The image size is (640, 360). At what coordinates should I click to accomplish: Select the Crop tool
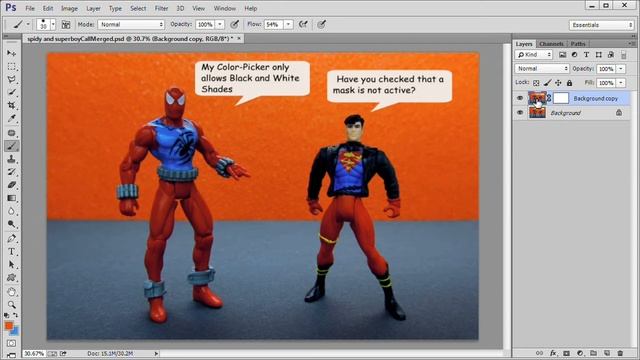click(x=11, y=106)
